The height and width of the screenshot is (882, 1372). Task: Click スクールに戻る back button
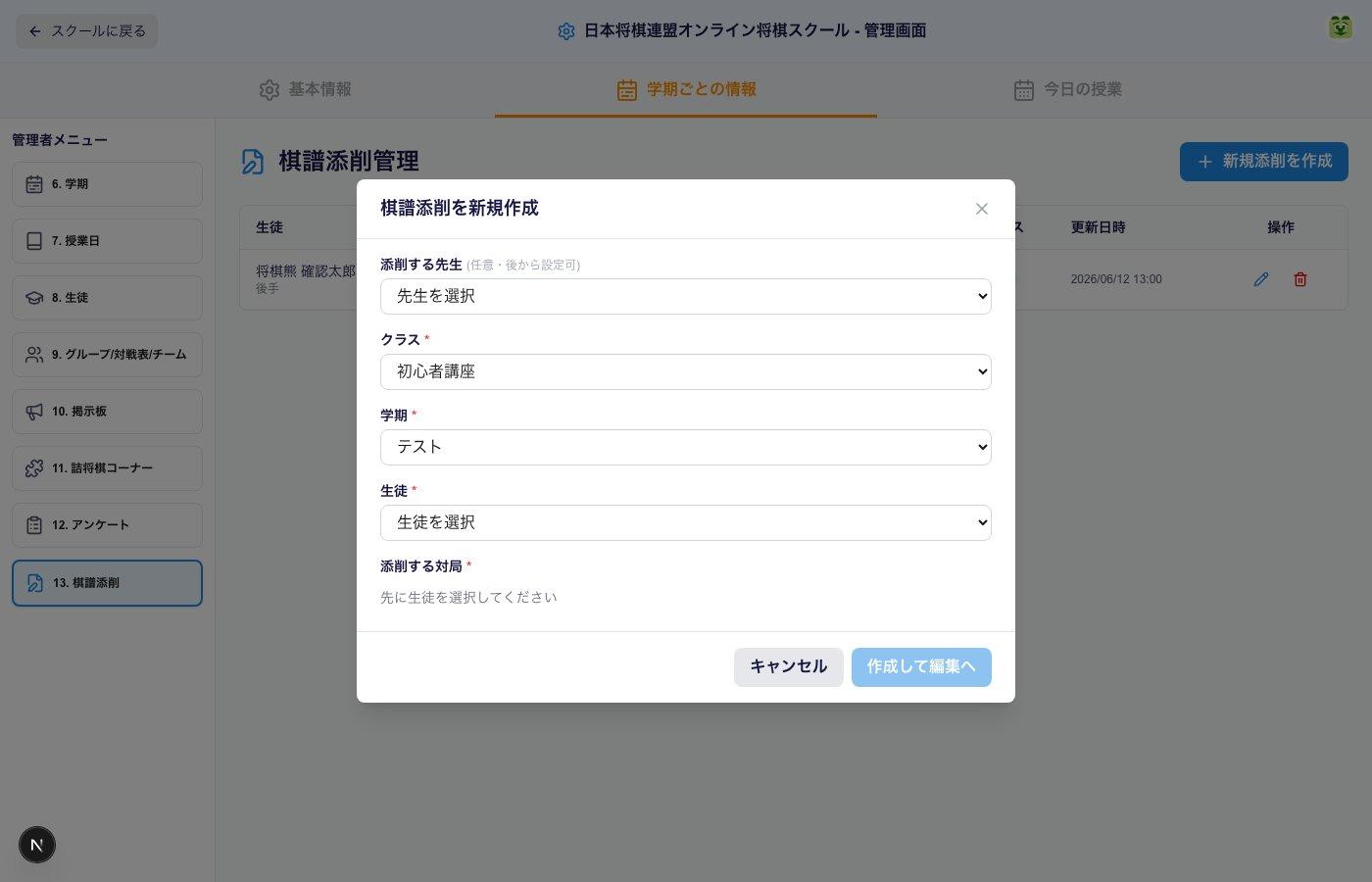86,31
